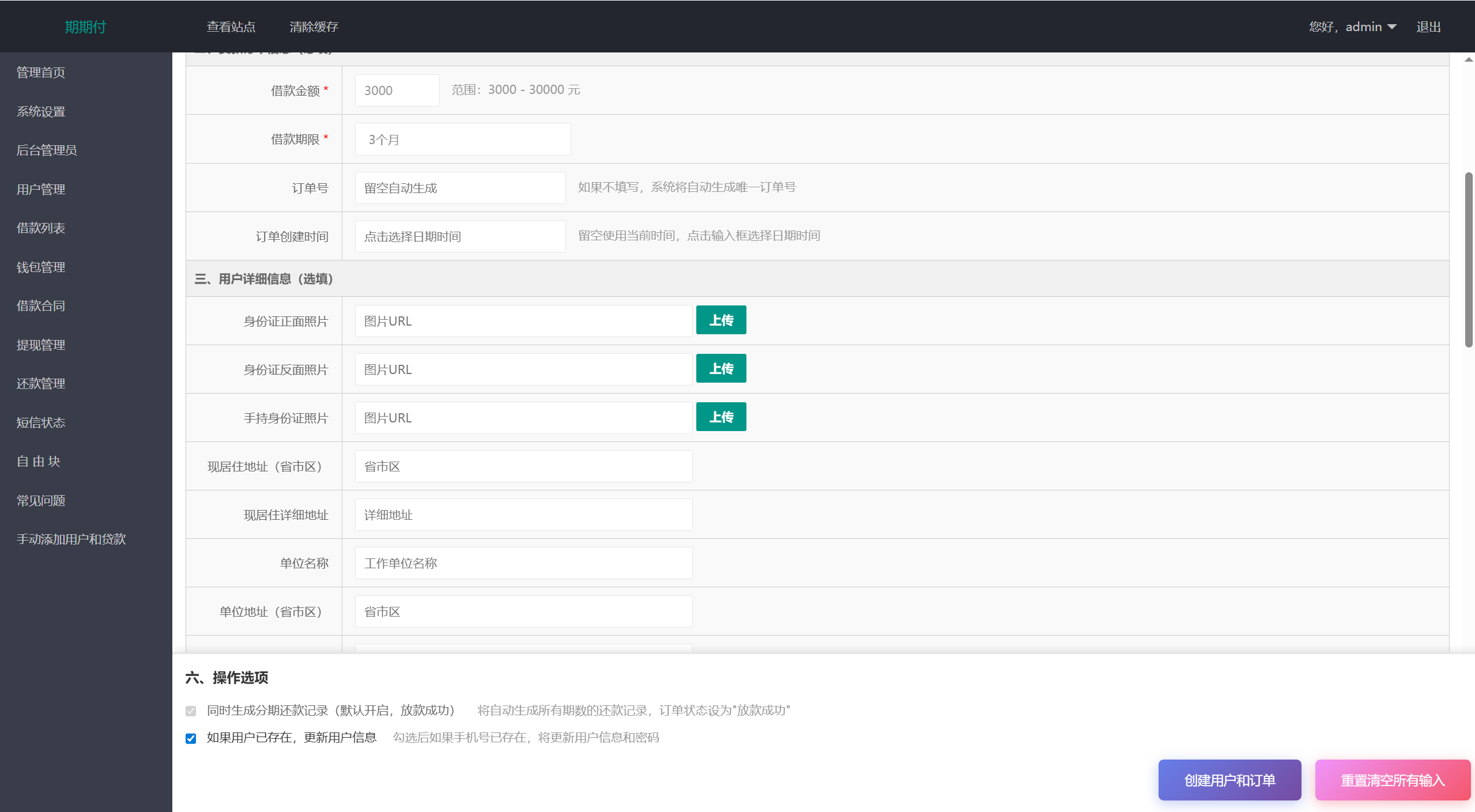Upload the 身份证正面照片 image
Screen dimensions: 1475x812
pyautogui.click(x=720, y=320)
